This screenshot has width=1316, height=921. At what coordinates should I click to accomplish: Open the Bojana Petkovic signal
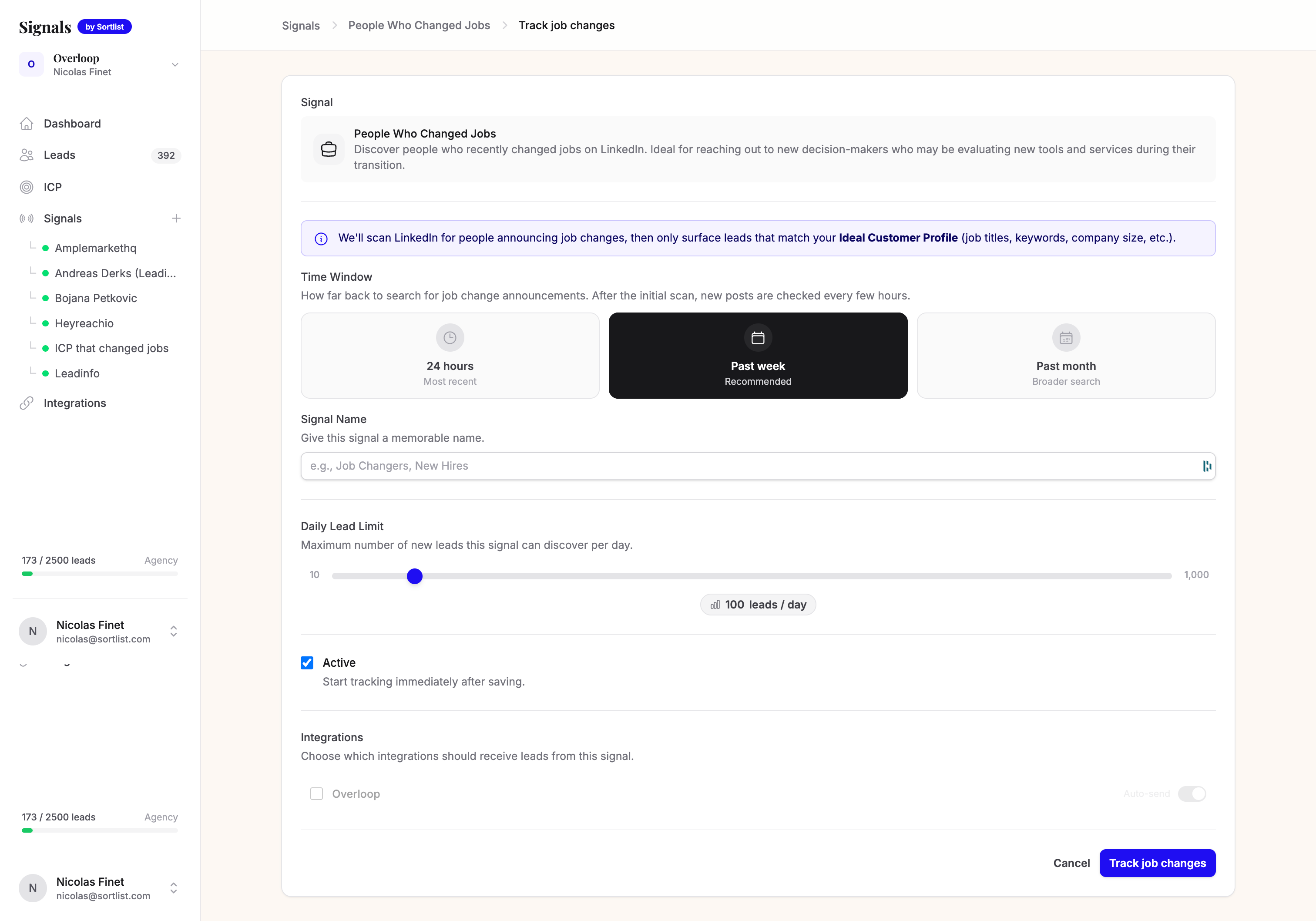[96, 298]
